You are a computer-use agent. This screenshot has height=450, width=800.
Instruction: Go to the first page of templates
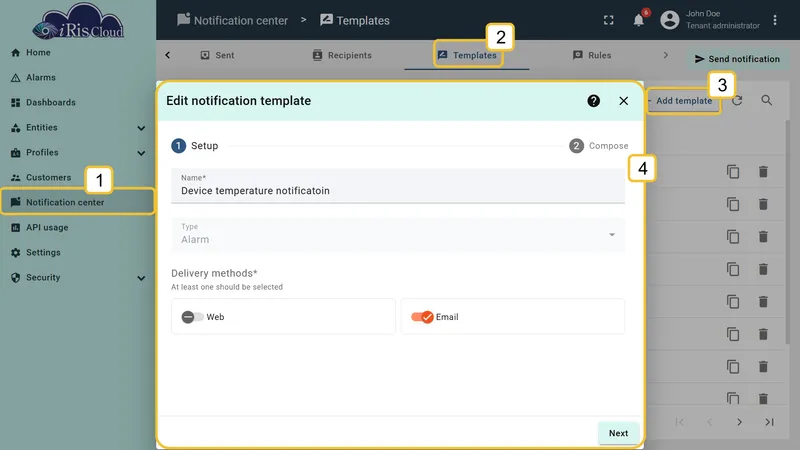(x=679, y=422)
